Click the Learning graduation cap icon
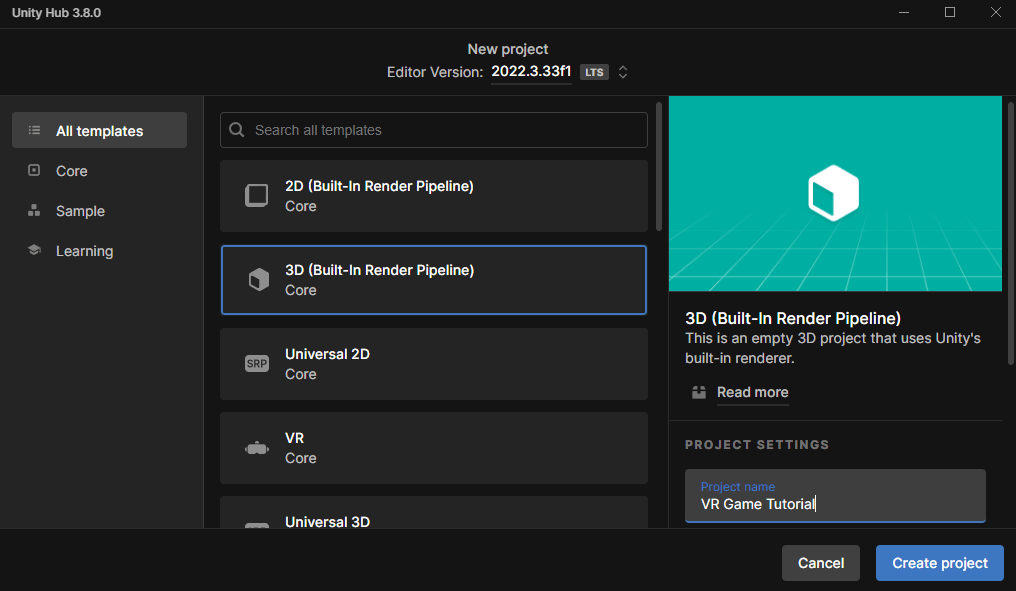This screenshot has height=591, width=1016. (35, 251)
